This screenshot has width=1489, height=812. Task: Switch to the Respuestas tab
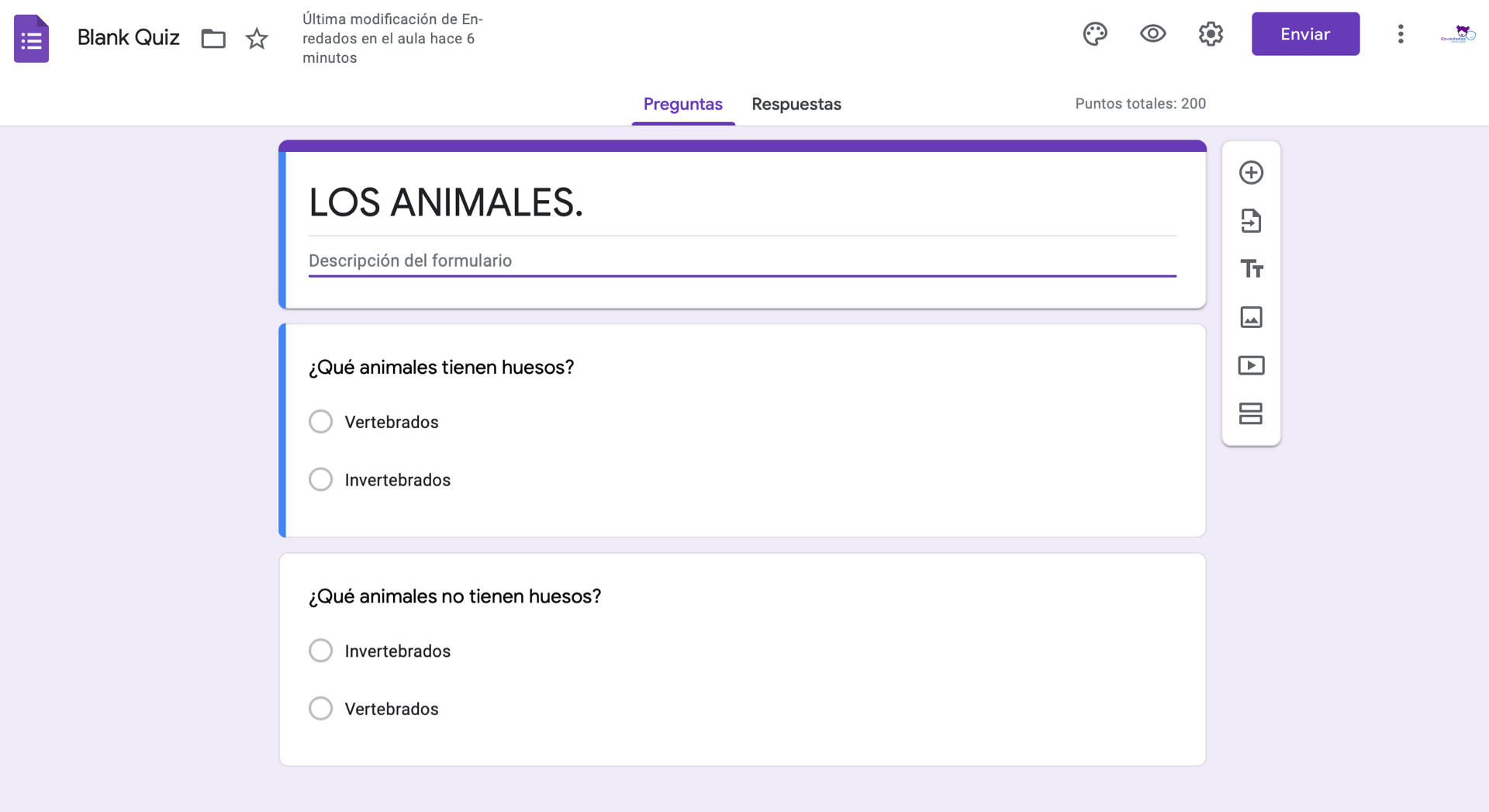(x=796, y=104)
